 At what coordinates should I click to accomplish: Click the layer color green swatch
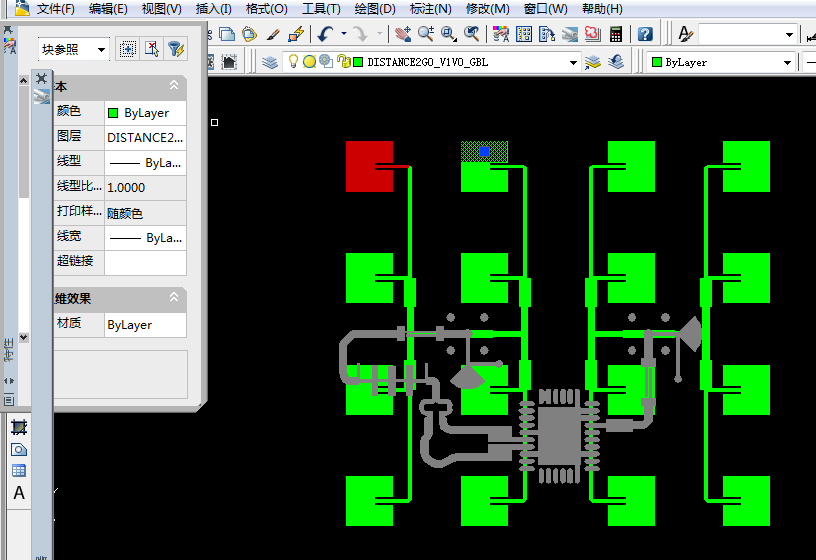coord(358,62)
